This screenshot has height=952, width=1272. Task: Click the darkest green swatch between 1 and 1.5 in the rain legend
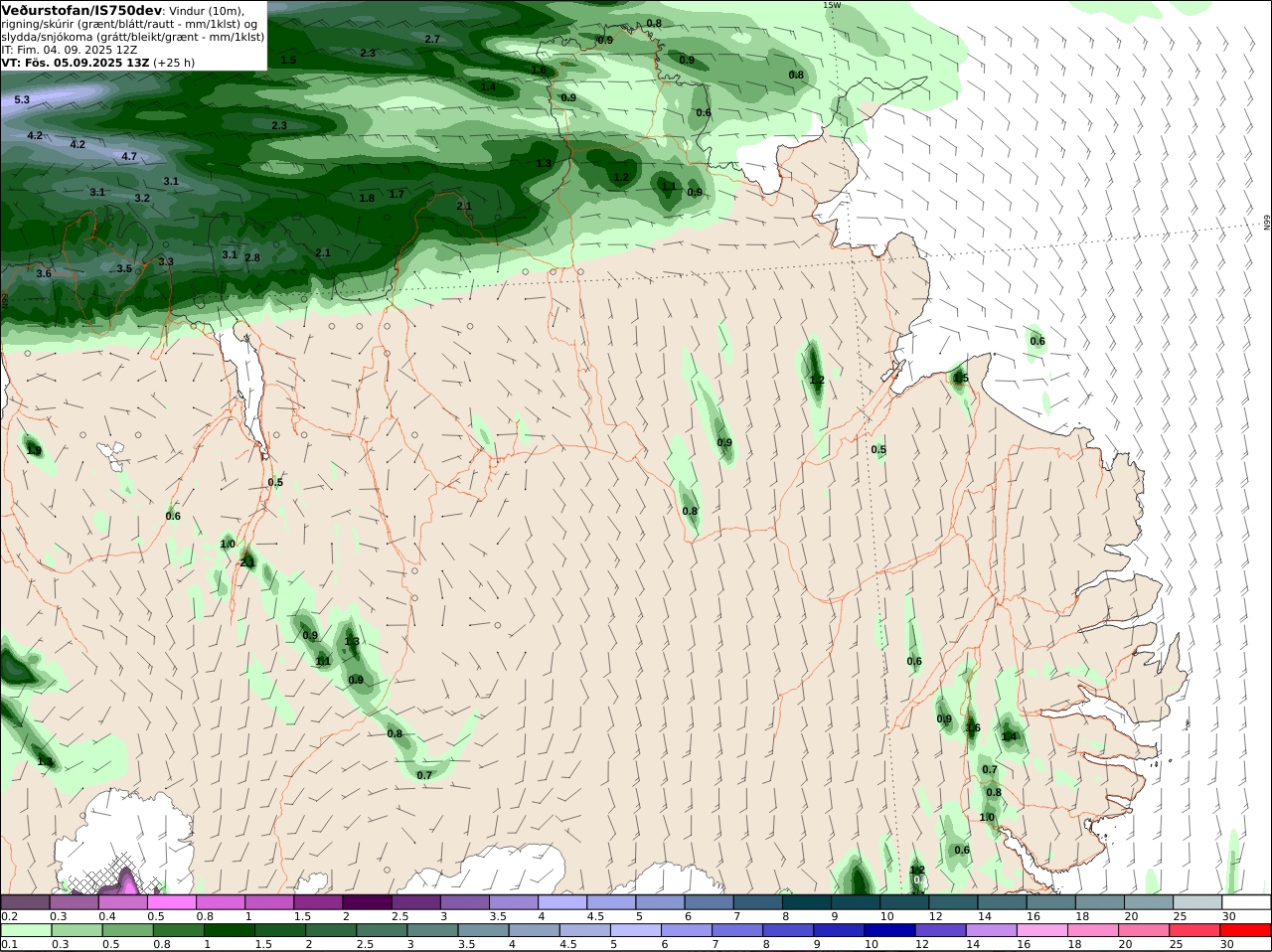(x=230, y=929)
